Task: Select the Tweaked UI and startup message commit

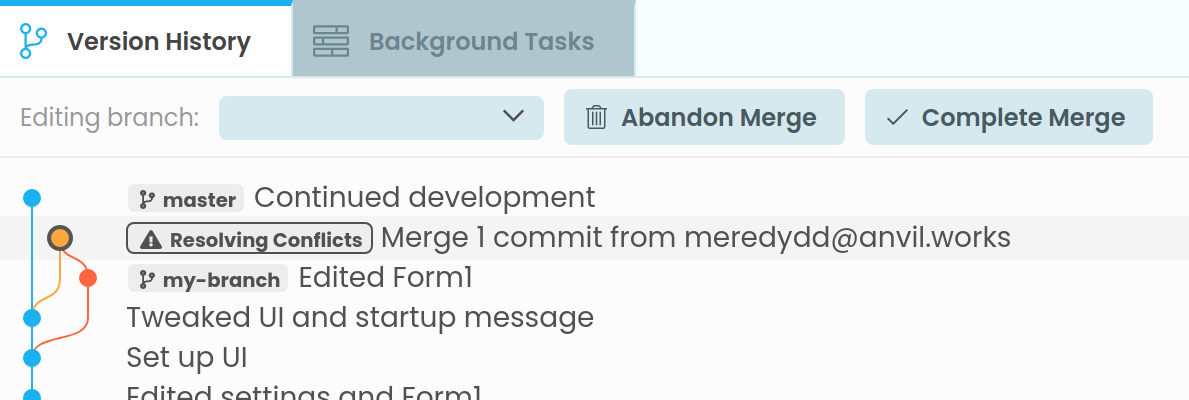Action: (x=360, y=318)
